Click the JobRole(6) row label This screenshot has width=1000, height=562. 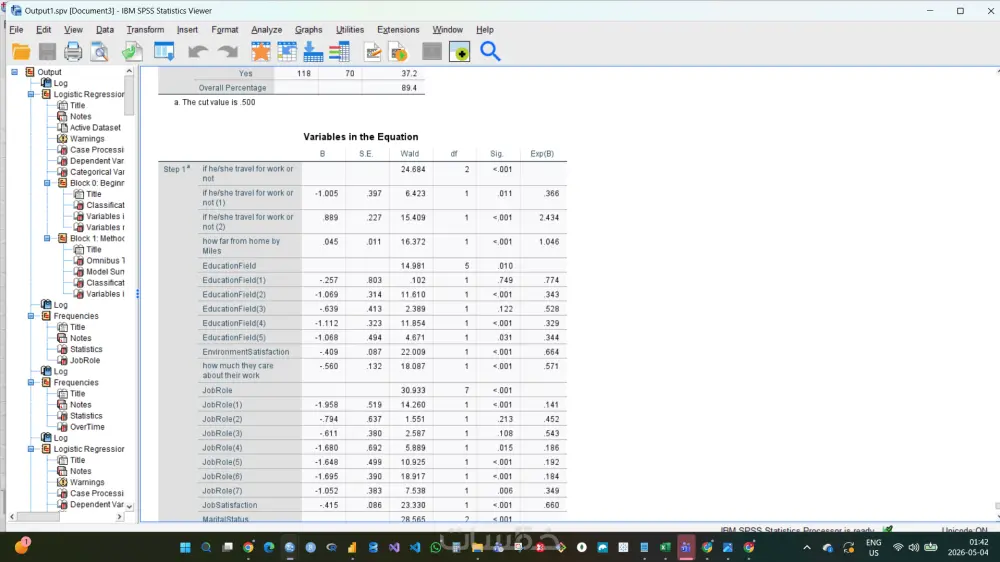click(x=222, y=477)
